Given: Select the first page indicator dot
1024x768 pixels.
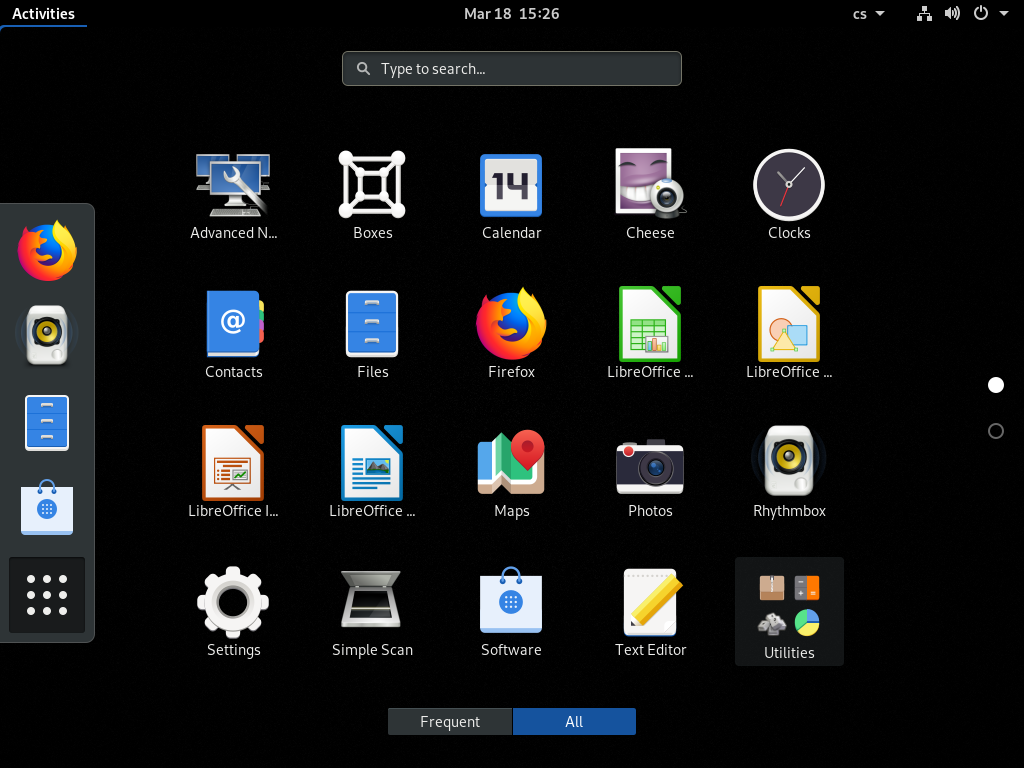Looking at the screenshot, I should (x=995, y=385).
